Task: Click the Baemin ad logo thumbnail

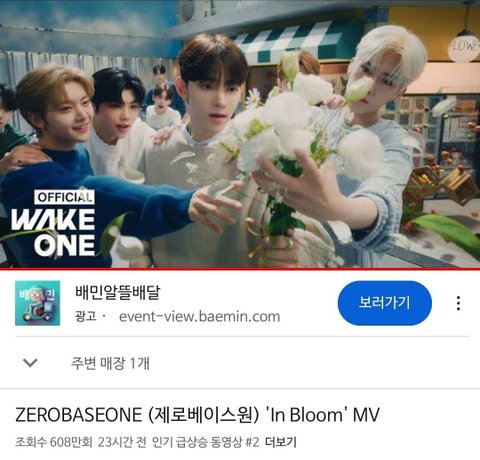Action: (x=38, y=303)
